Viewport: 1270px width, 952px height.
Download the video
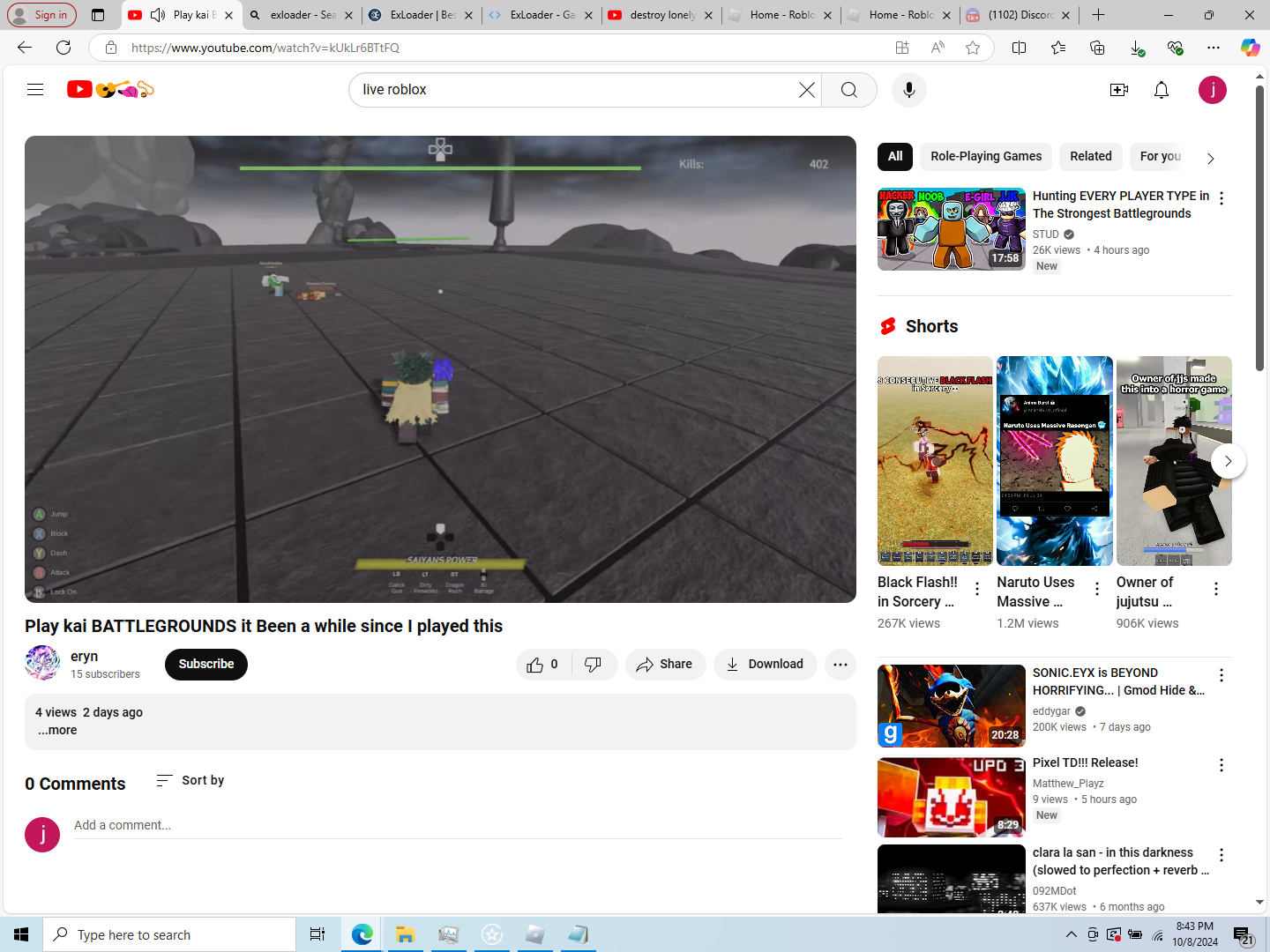click(x=765, y=665)
